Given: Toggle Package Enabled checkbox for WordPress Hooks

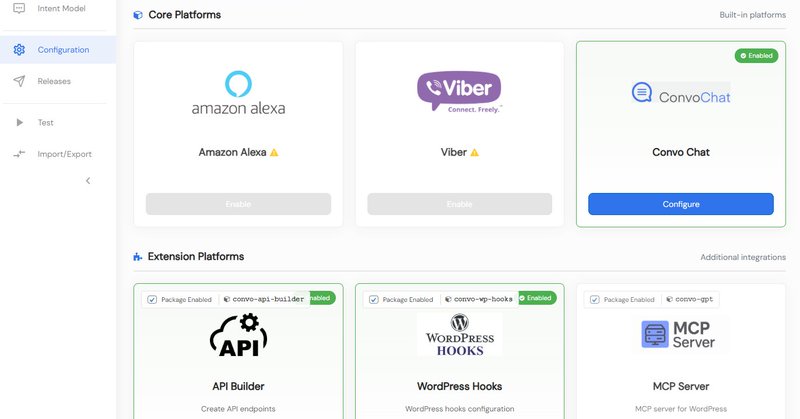Looking at the screenshot, I should tap(373, 299).
